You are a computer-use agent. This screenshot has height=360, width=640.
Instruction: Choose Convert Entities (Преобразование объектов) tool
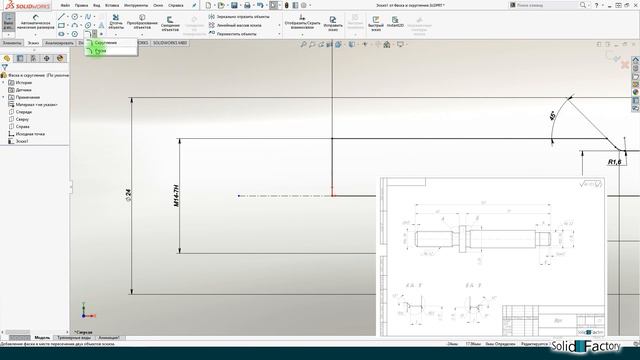[142, 22]
